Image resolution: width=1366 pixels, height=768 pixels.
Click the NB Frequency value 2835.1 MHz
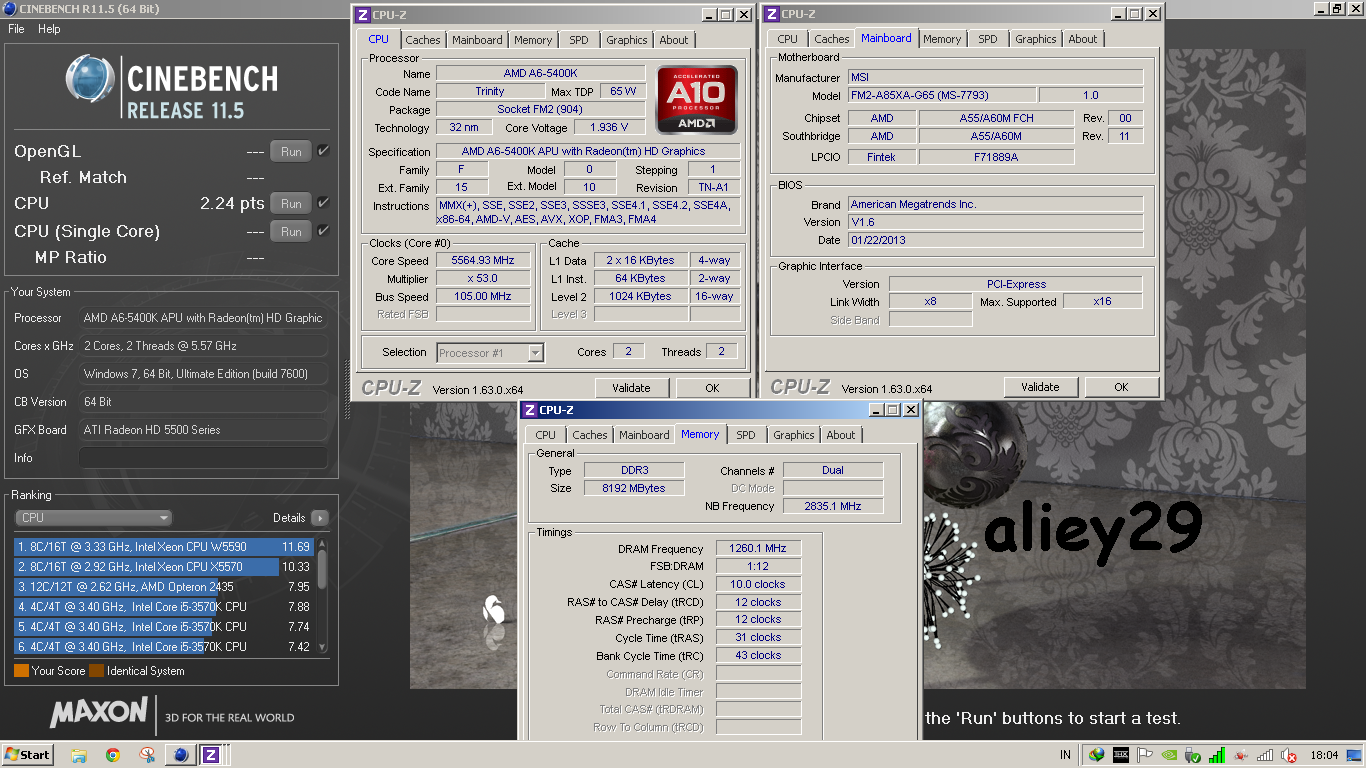833,507
